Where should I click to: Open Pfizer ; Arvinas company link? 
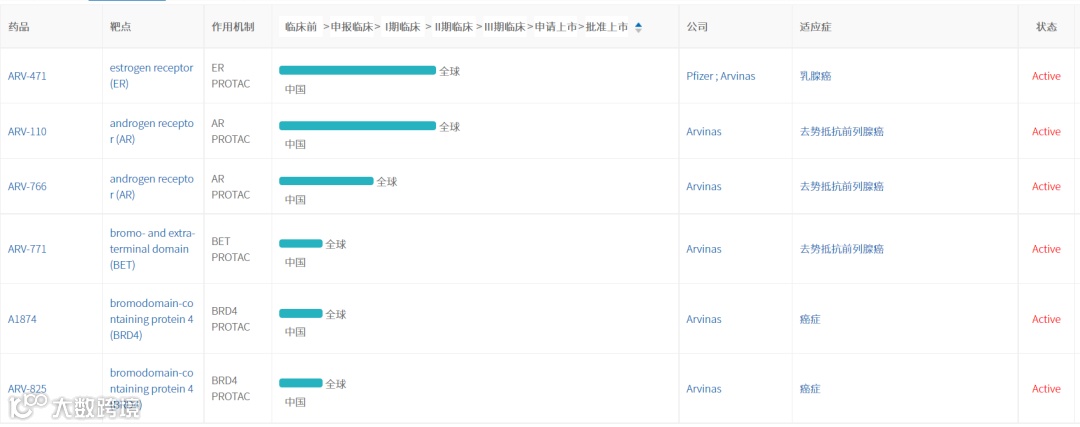[720, 76]
